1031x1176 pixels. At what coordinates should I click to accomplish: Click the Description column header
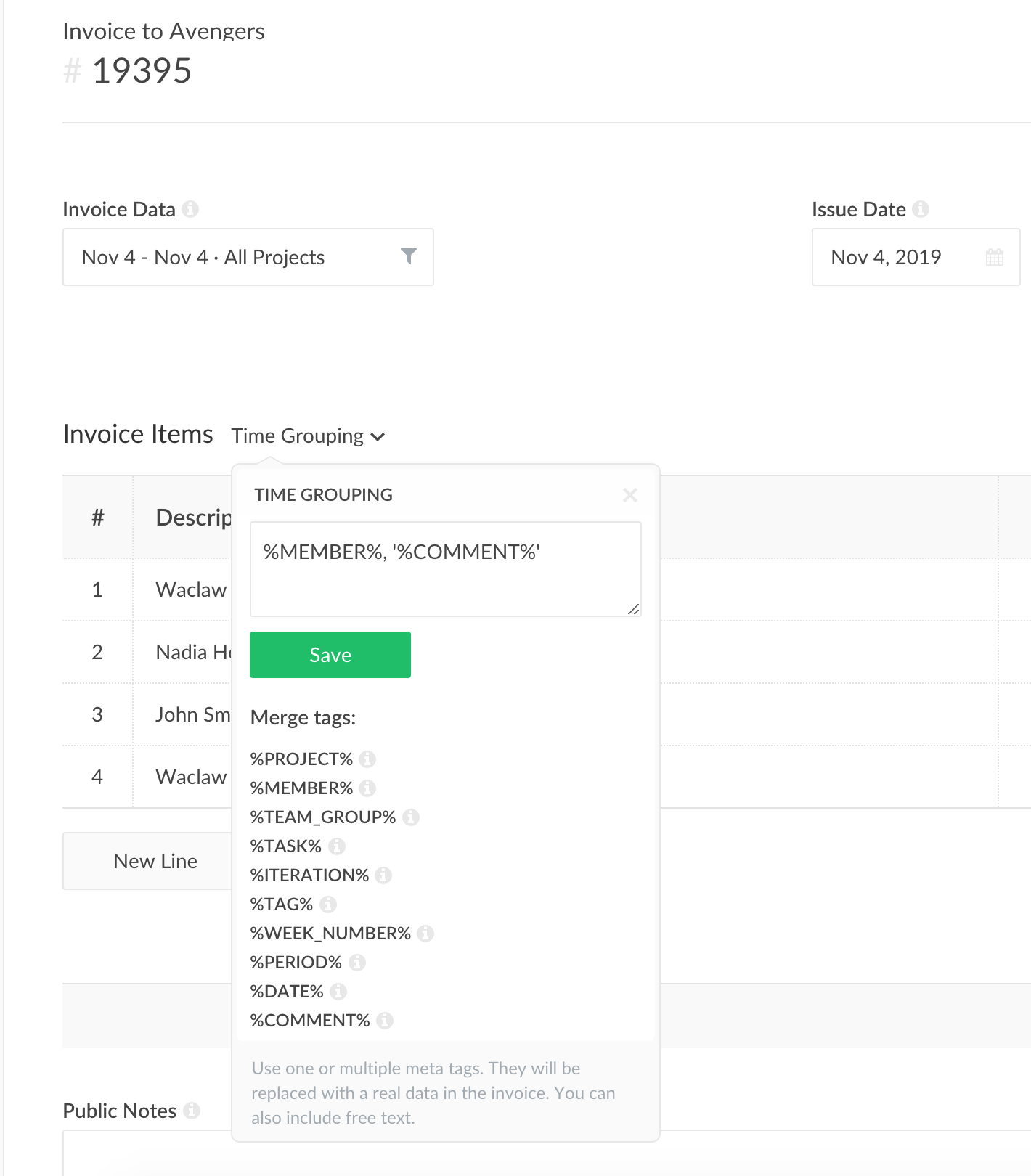point(193,518)
